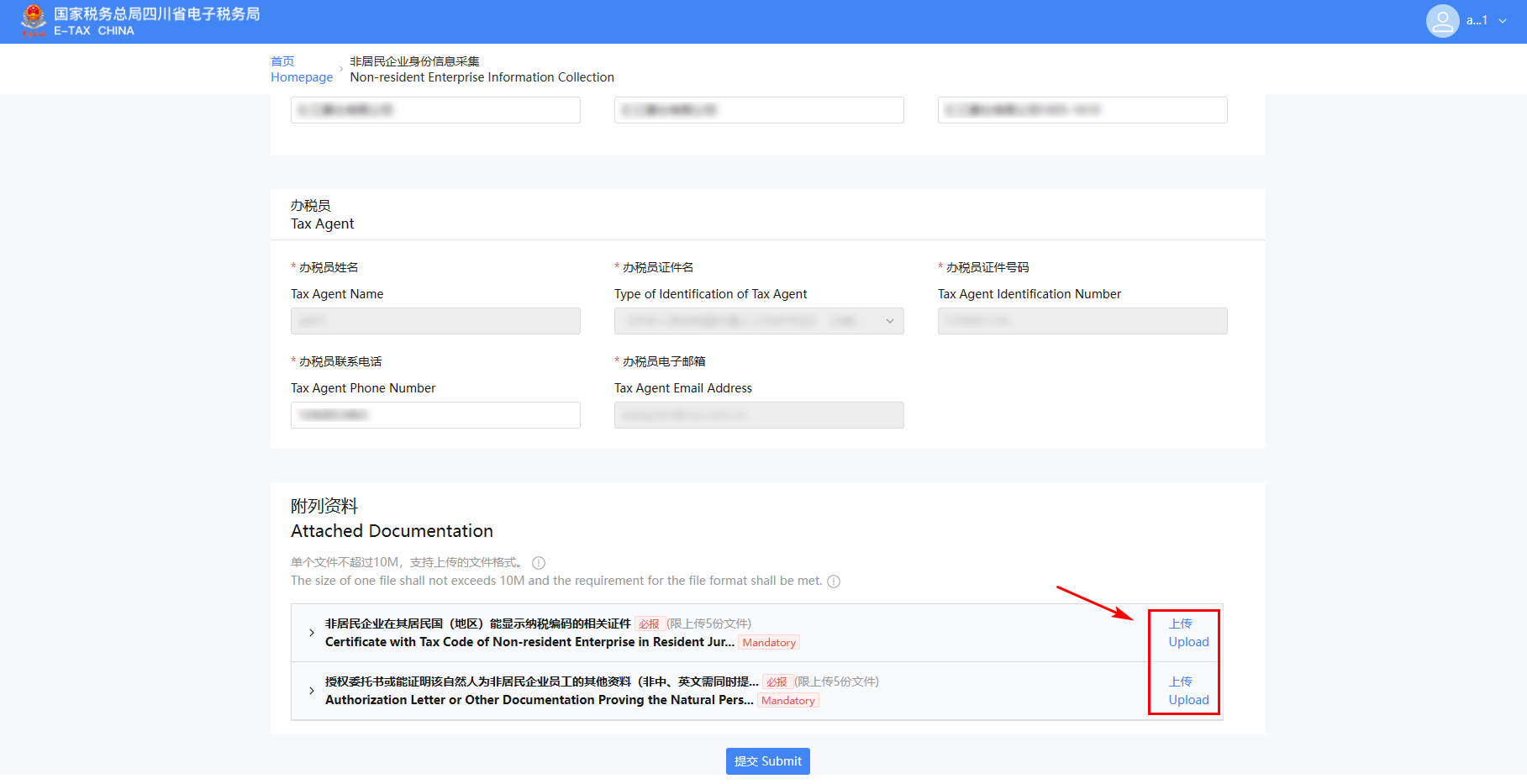Image resolution: width=1527 pixels, height=784 pixels.
Task: Click the Tax Agent Email Address field
Action: (x=758, y=415)
